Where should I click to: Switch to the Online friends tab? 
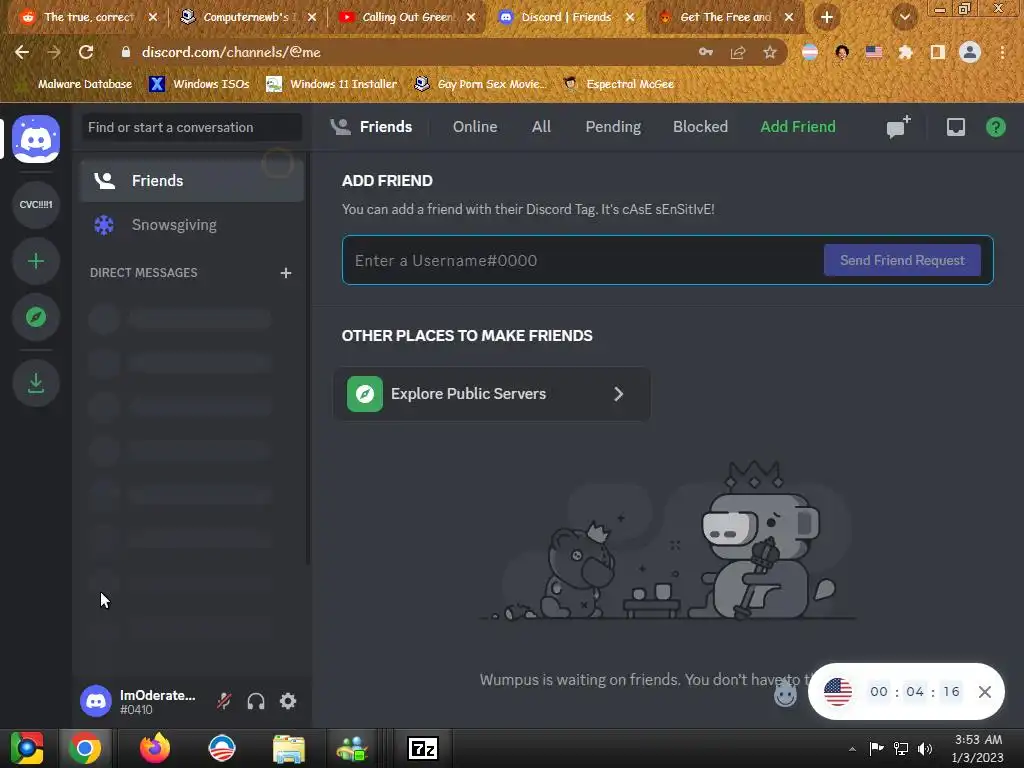click(x=475, y=127)
